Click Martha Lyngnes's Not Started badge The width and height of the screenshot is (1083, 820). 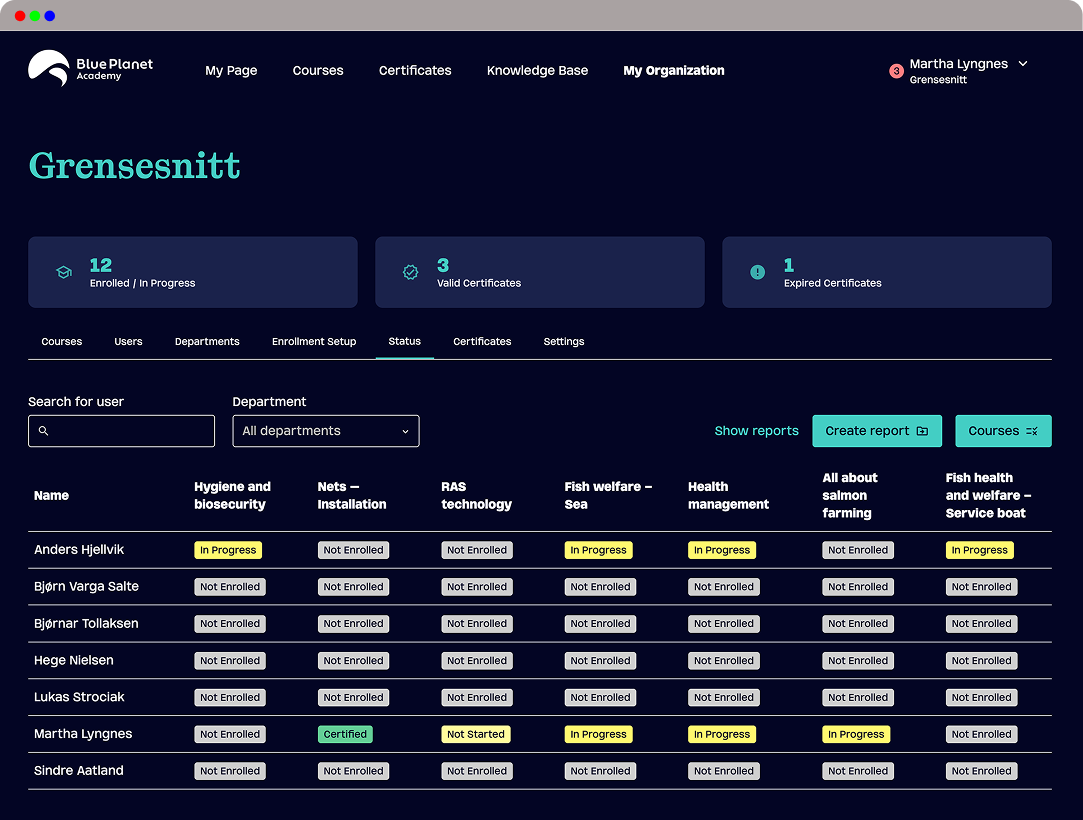tap(475, 734)
